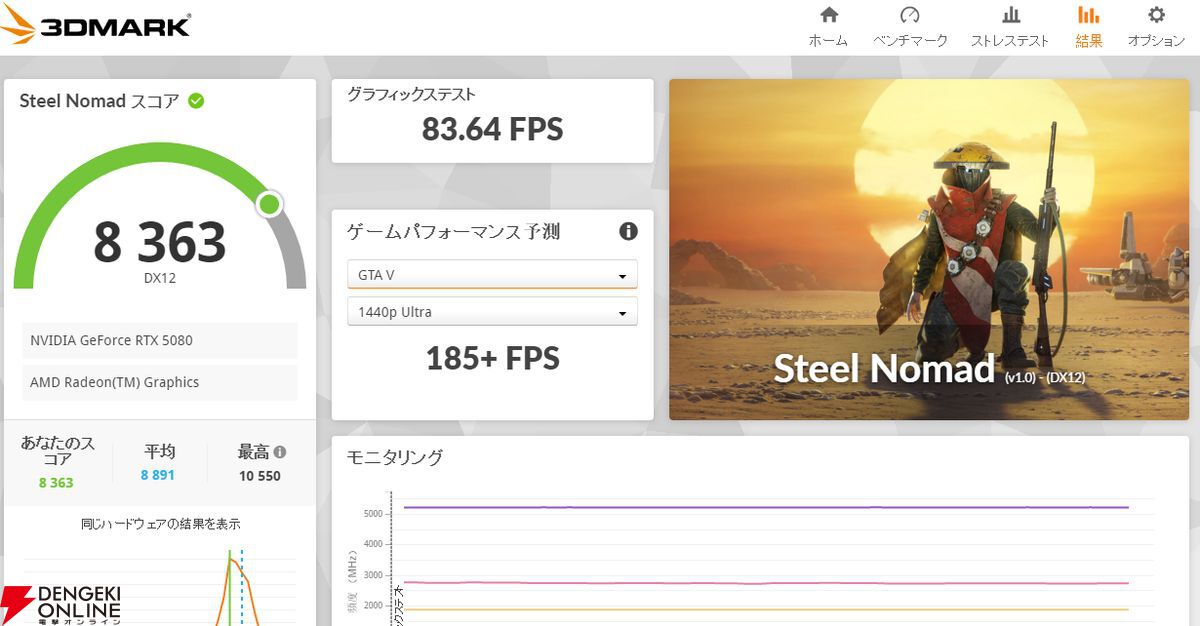This screenshot has height=626, width=1200.
Task: Click the info icon beside 最高
Action: (280, 452)
